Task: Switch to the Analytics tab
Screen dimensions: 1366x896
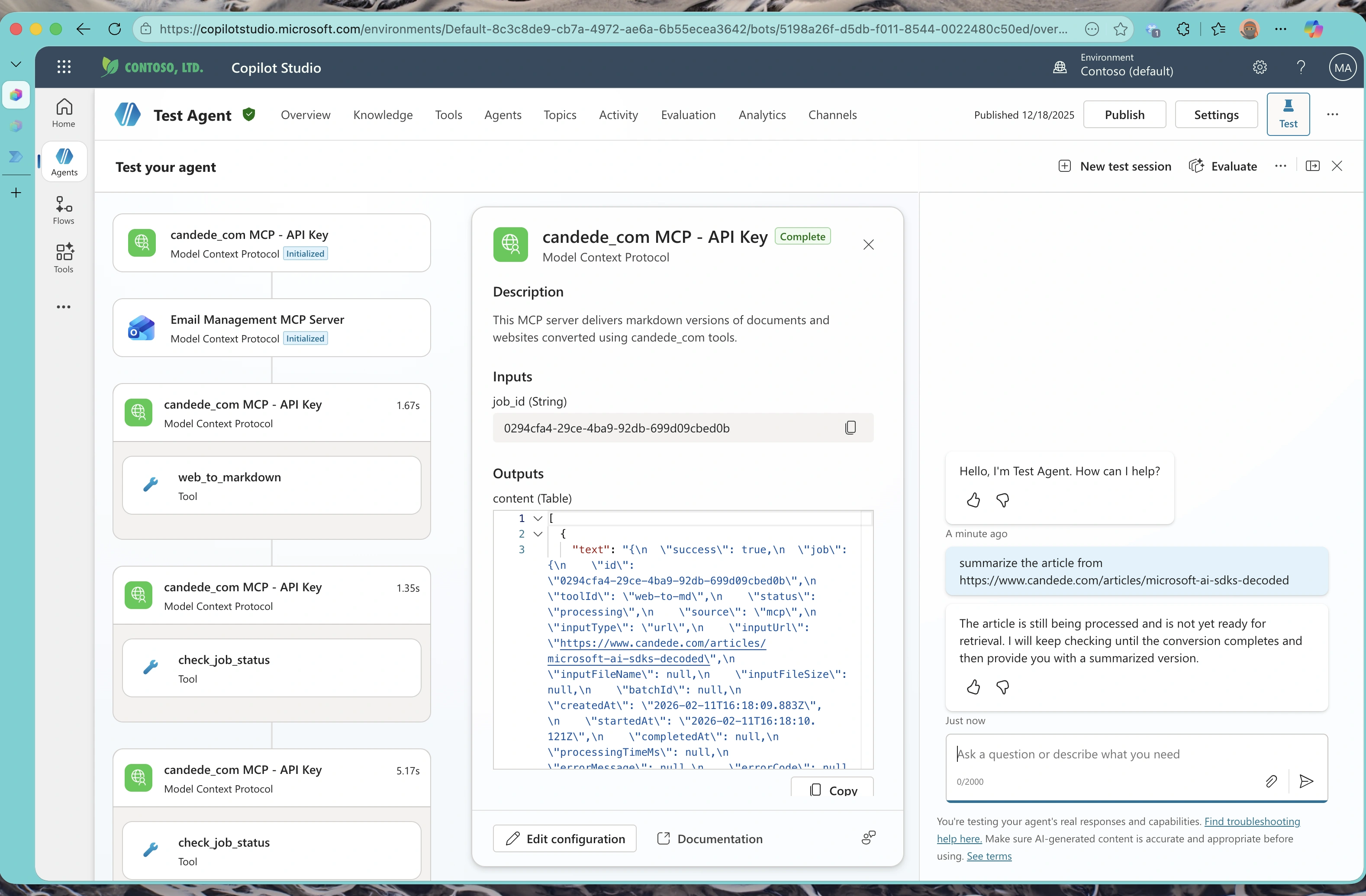Action: [762, 115]
